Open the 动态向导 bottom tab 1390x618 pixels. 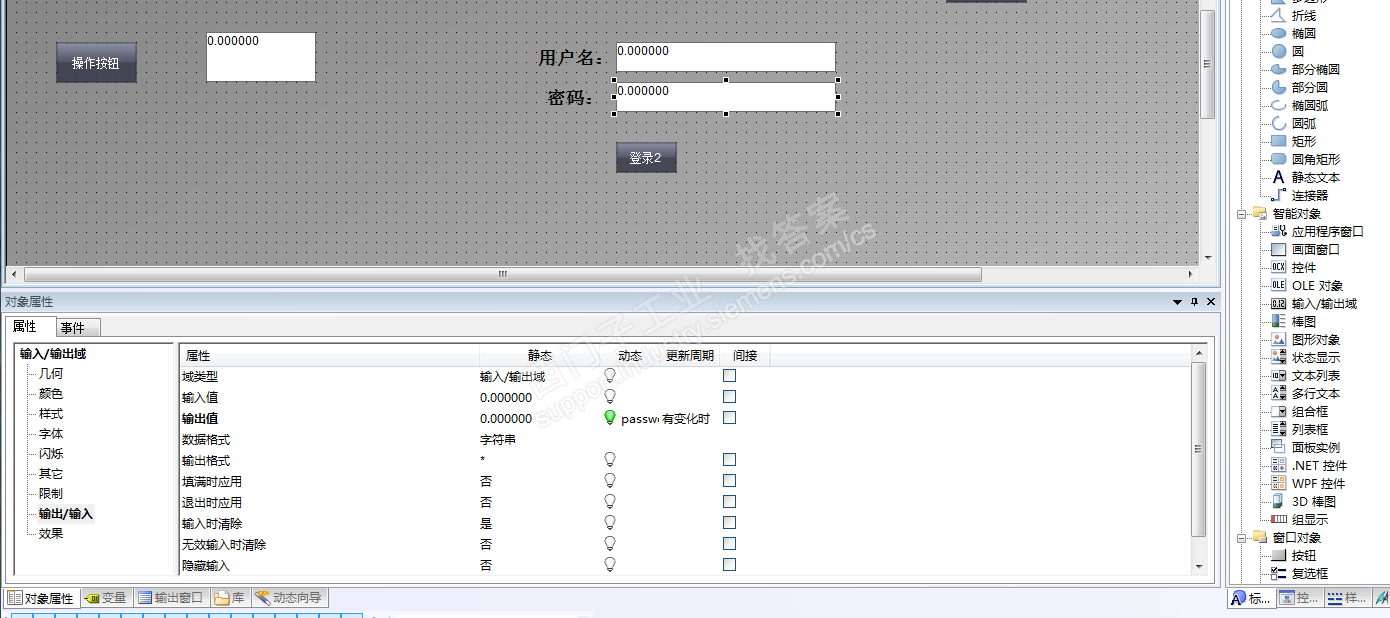[290, 598]
